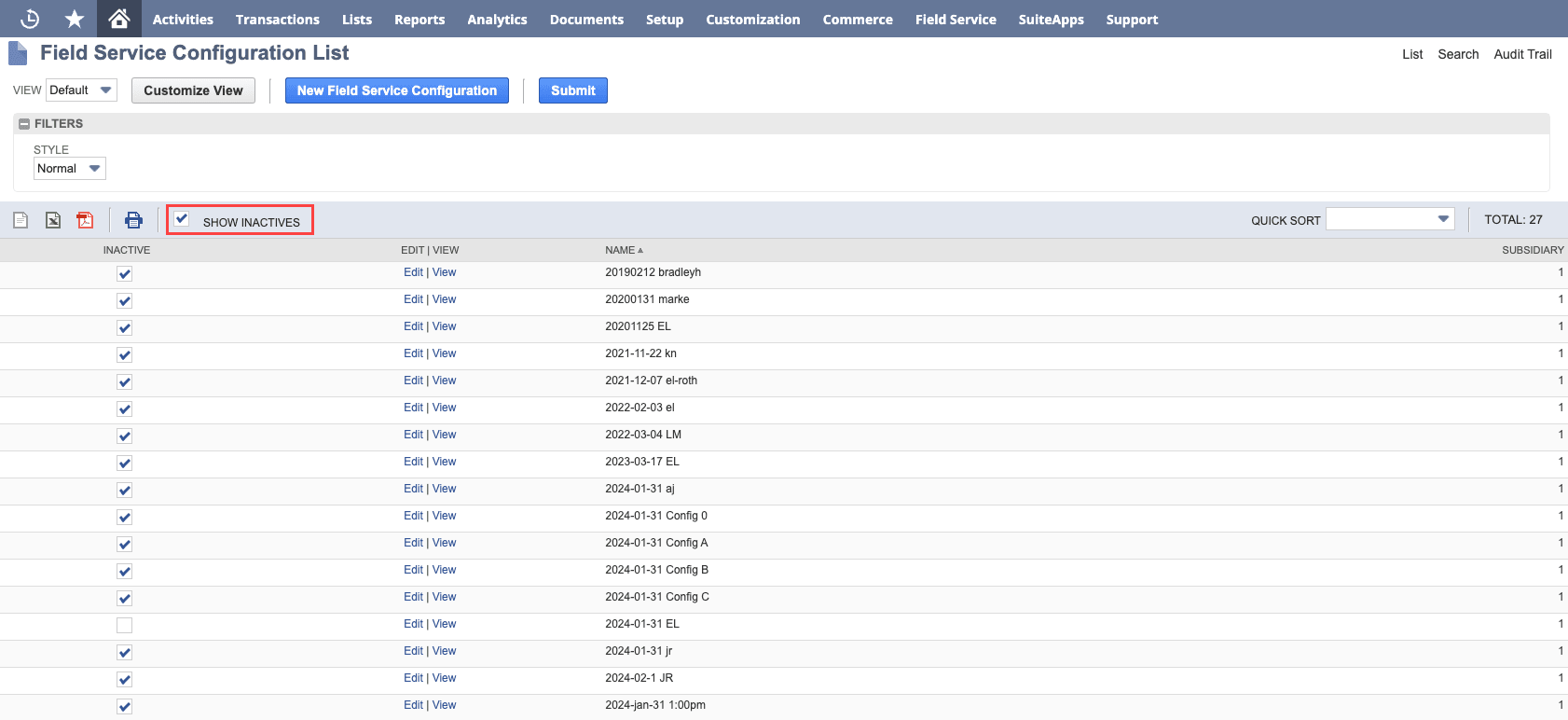Open the Customization menu

pos(753,19)
